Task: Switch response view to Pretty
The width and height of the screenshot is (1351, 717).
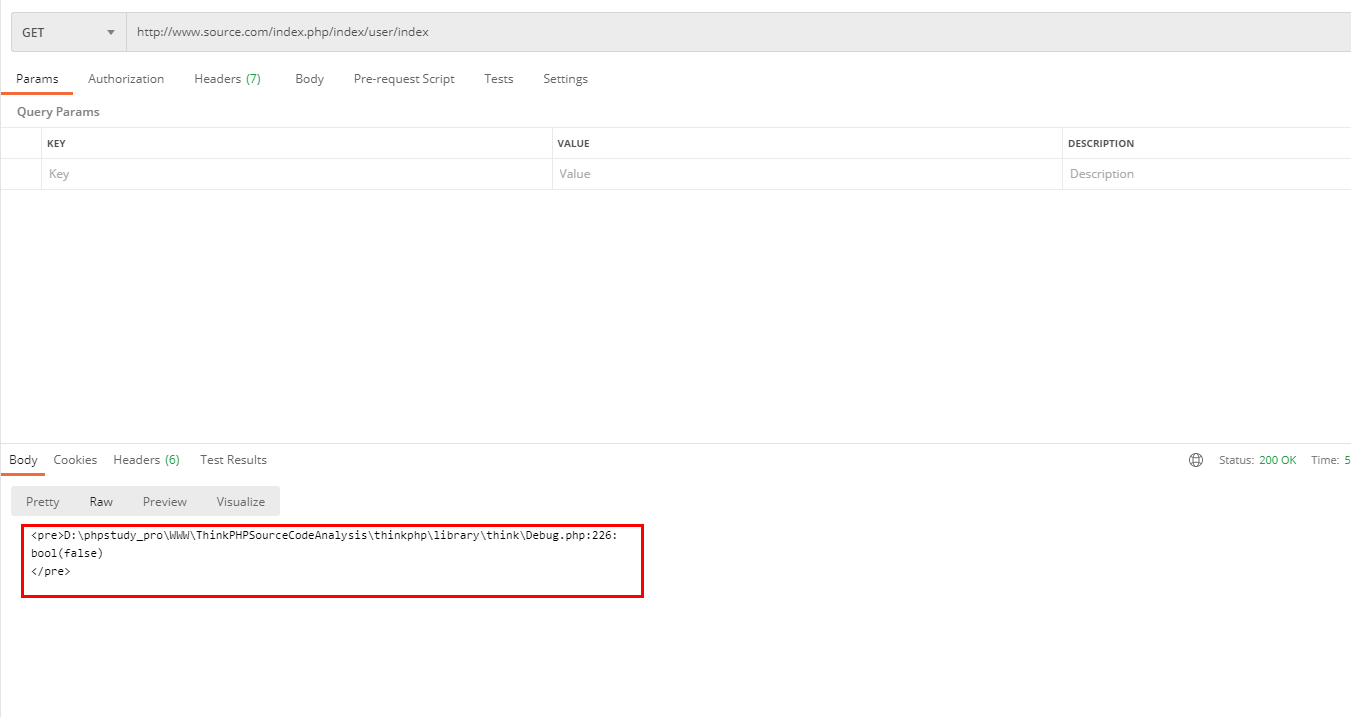Action: (x=42, y=502)
